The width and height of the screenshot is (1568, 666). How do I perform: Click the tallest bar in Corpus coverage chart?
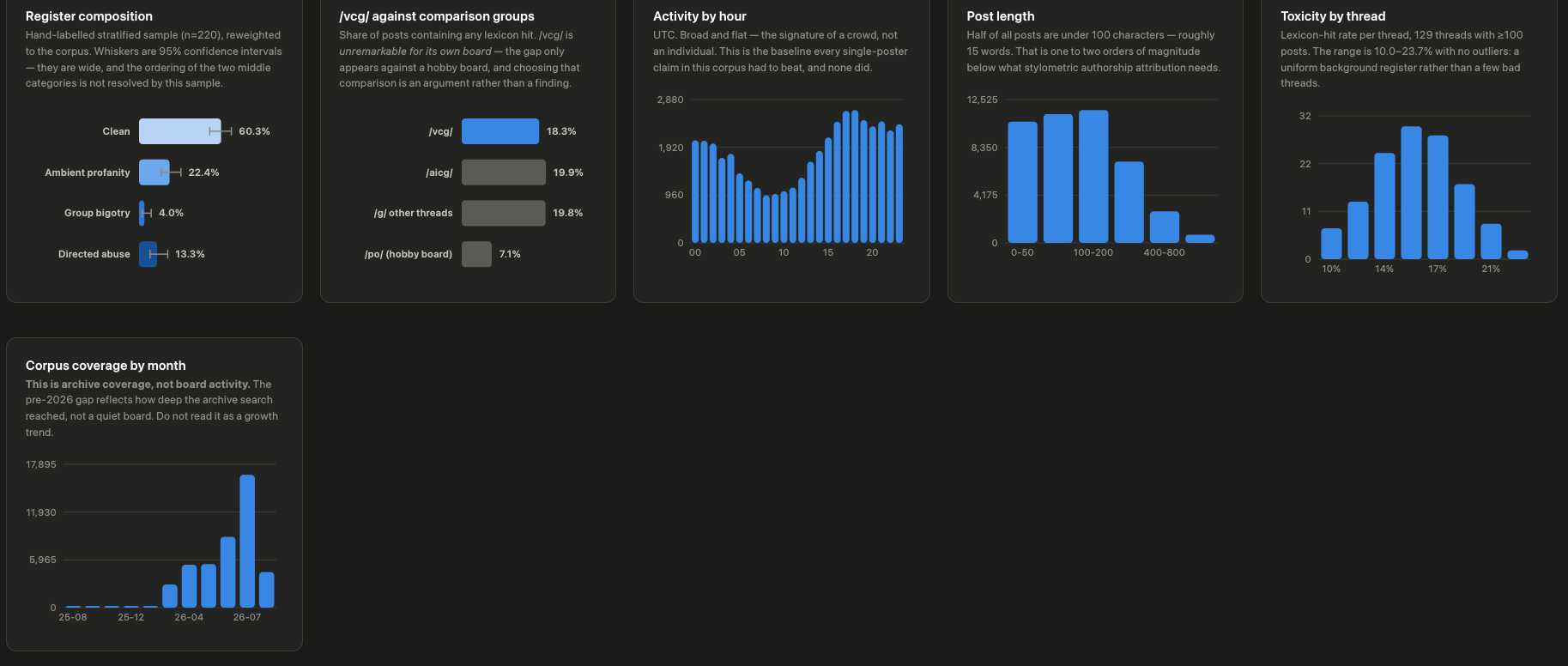tap(247, 542)
